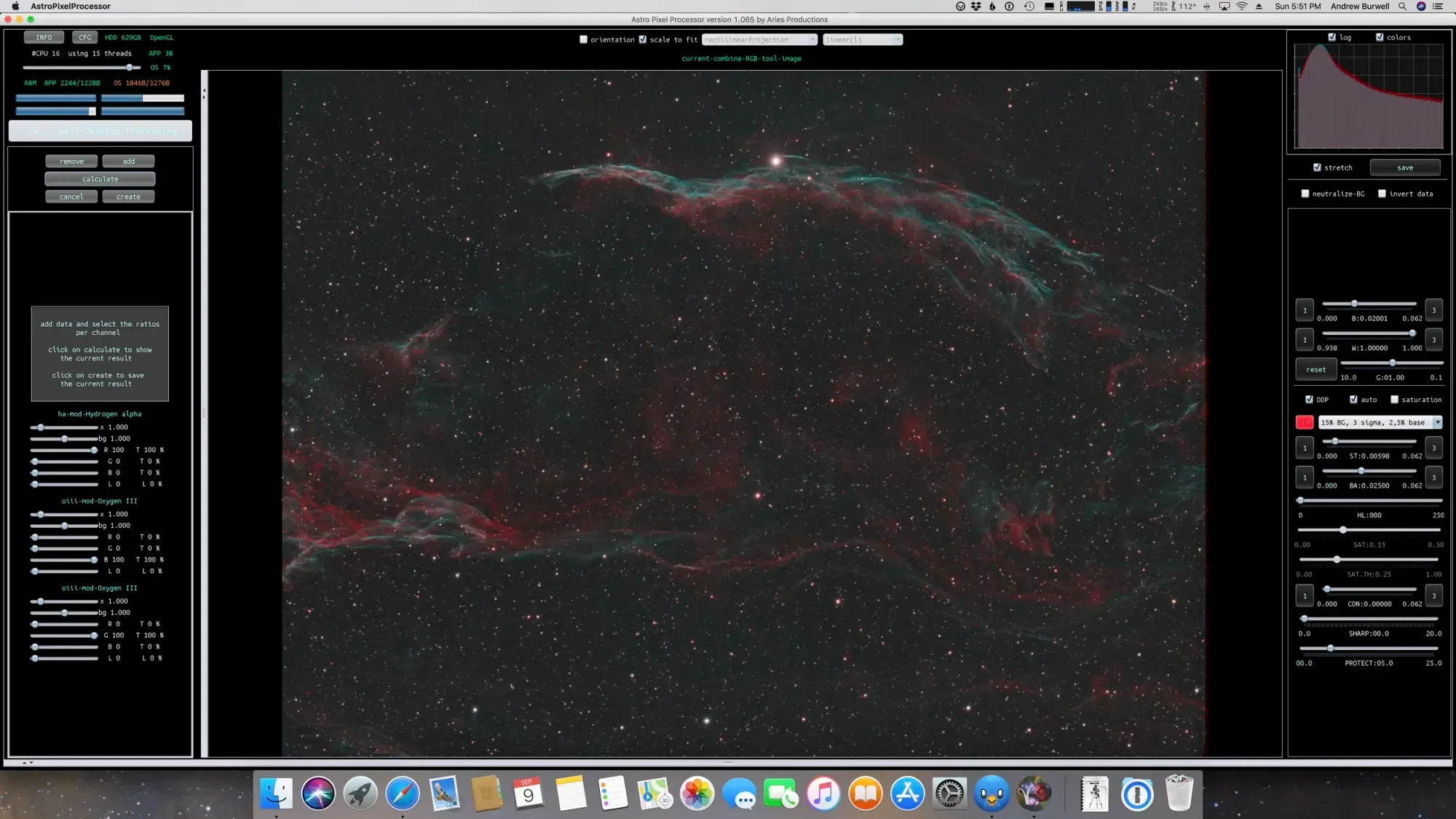Open Safari from the dock
Image resolution: width=1456 pixels, height=819 pixels.
(x=403, y=794)
